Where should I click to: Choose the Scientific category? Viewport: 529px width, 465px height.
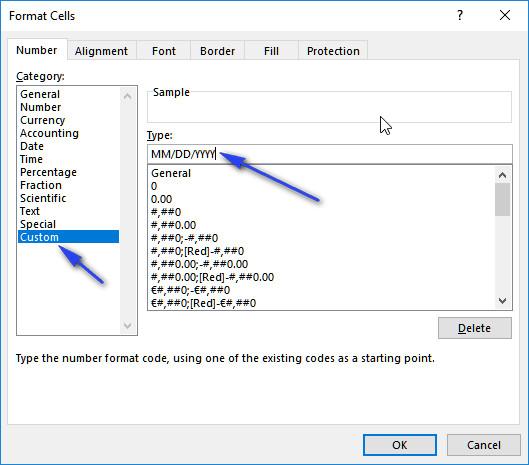click(x=68, y=198)
